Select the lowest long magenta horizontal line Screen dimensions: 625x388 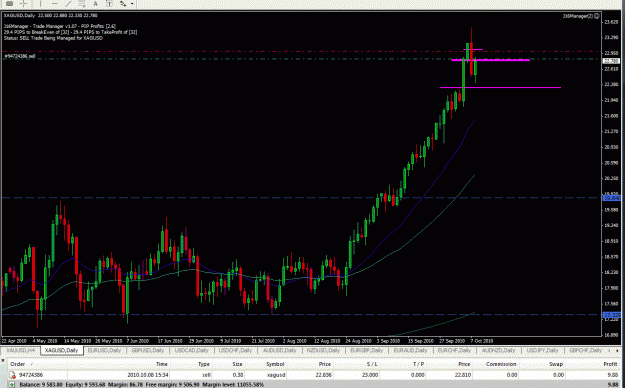500,87
